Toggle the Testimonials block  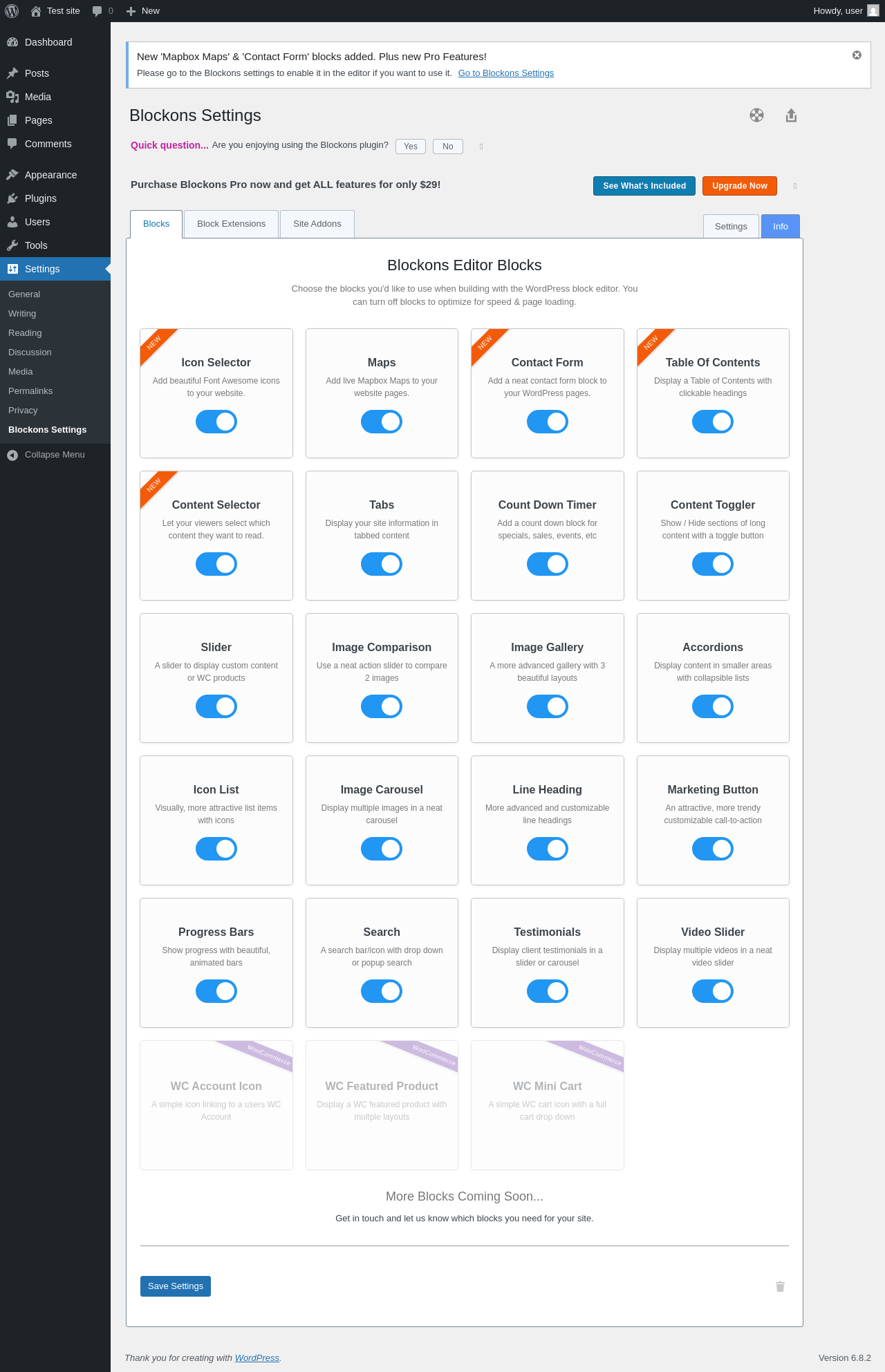click(x=548, y=991)
